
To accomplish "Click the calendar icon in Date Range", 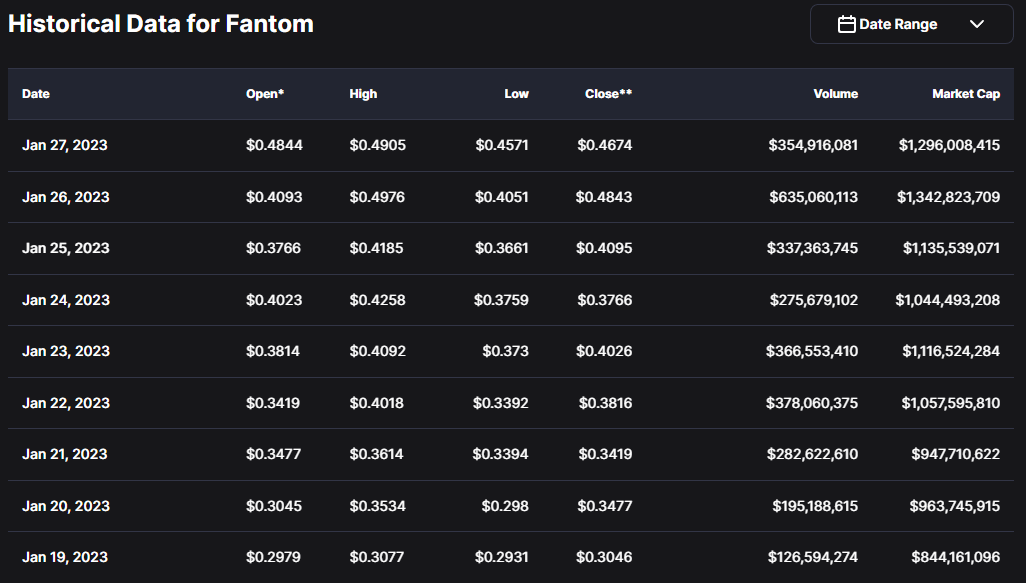I will click(x=846, y=24).
